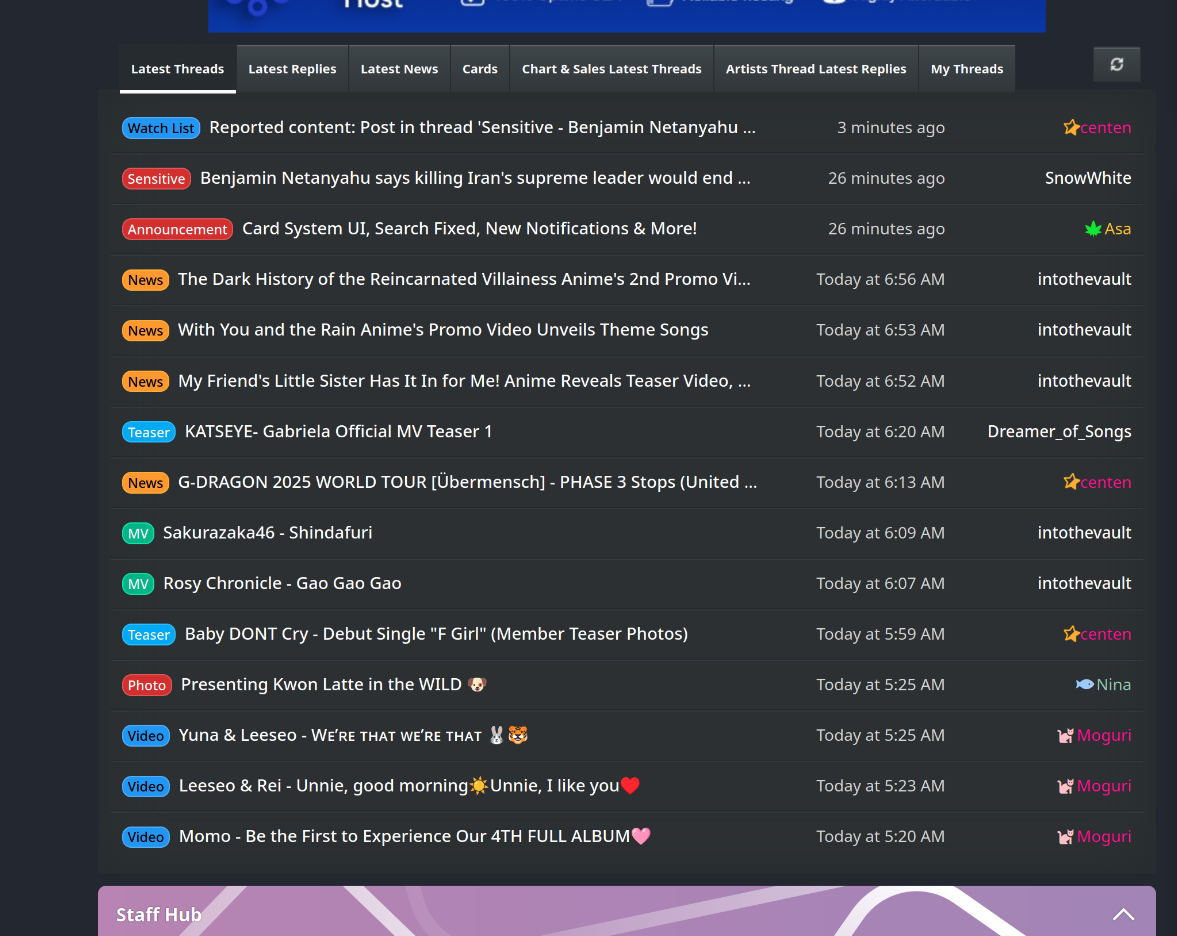Click Video tag on Momo thread

[146, 838]
